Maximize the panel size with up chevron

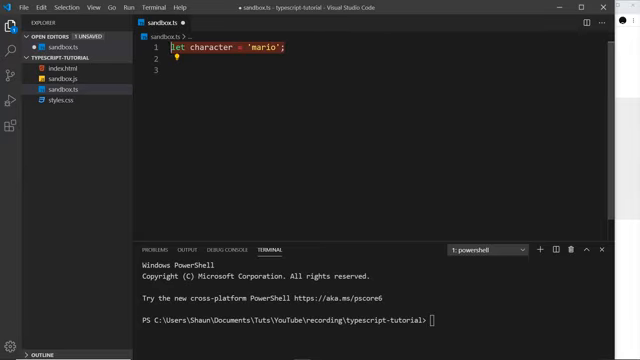point(587,249)
